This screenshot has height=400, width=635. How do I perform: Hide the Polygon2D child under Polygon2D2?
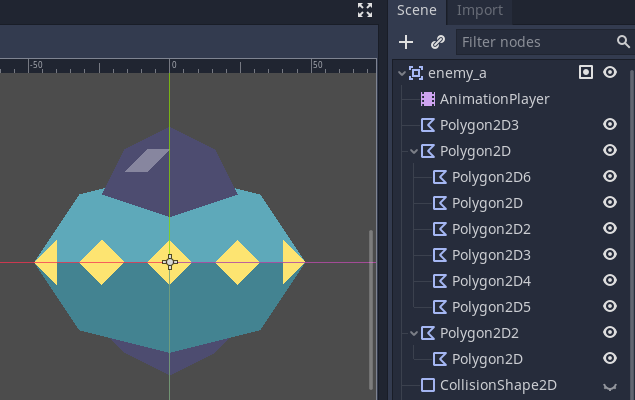point(609,358)
